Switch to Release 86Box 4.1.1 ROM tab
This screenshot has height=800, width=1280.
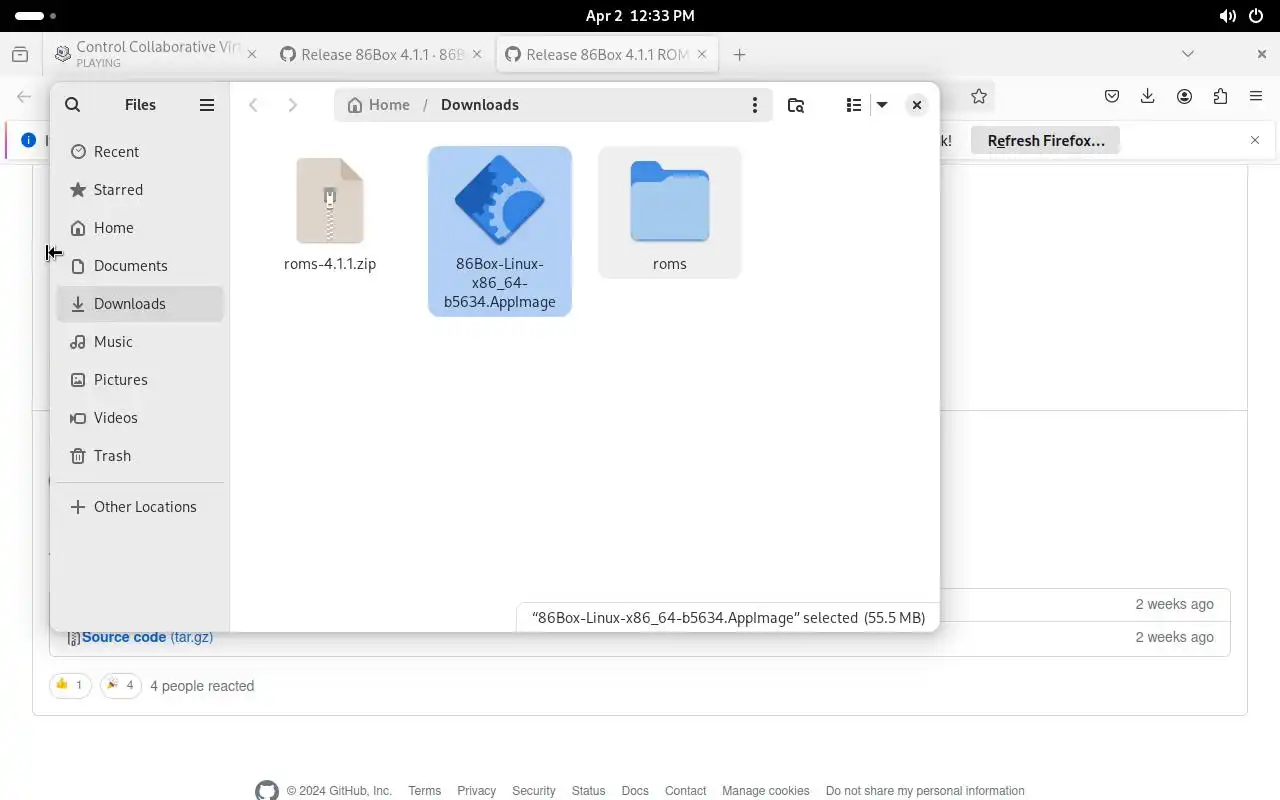(x=607, y=55)
